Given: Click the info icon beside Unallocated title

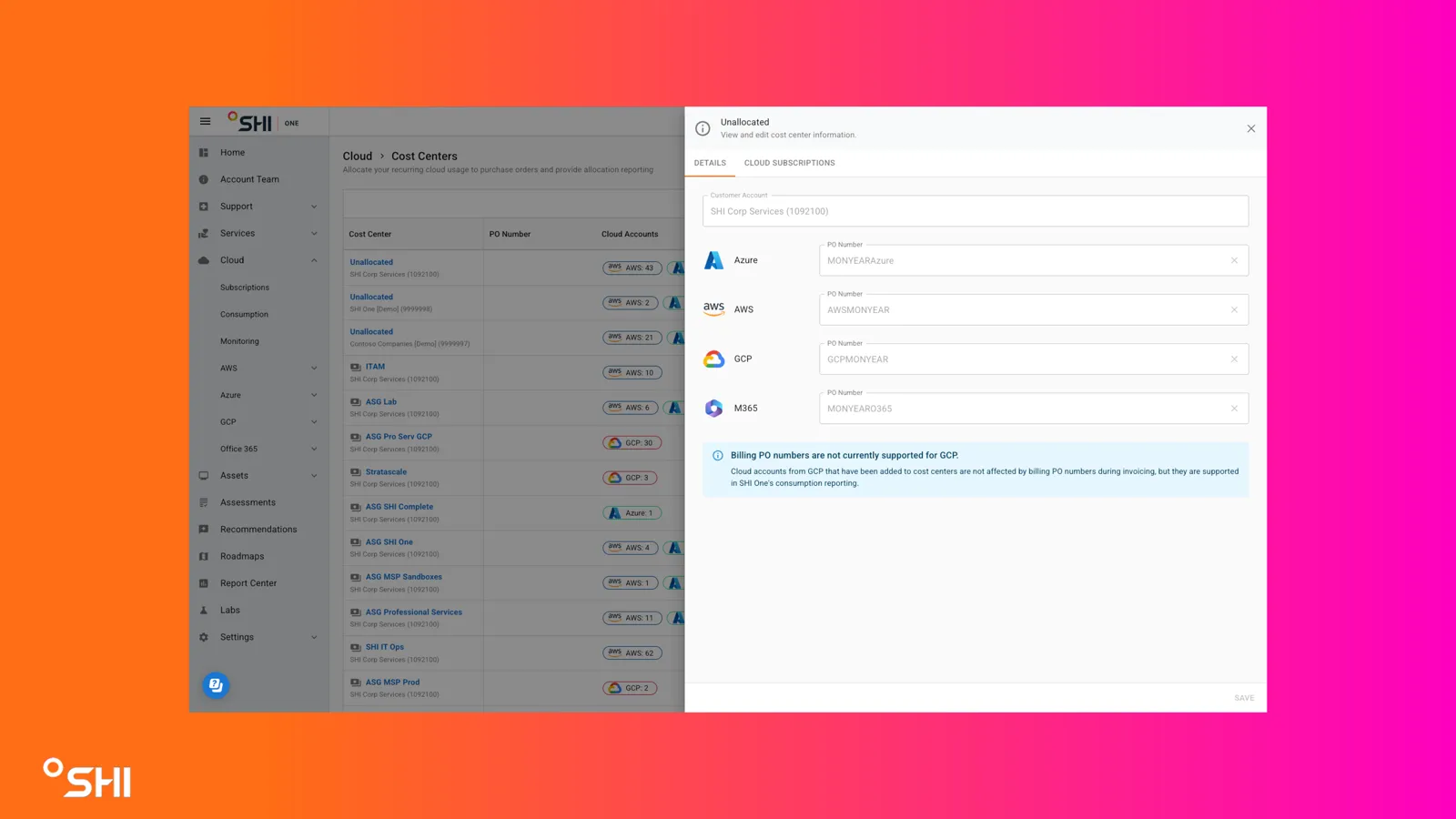Looking at the screenshot, I should point(703,128).
